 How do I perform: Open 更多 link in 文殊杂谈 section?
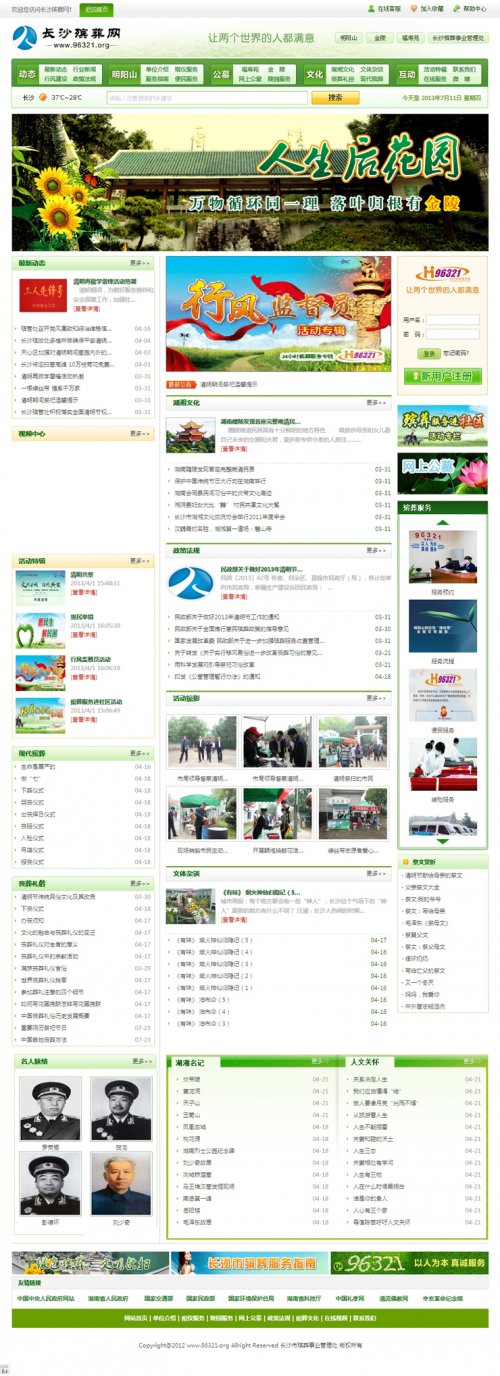click(x=377, y=873)
